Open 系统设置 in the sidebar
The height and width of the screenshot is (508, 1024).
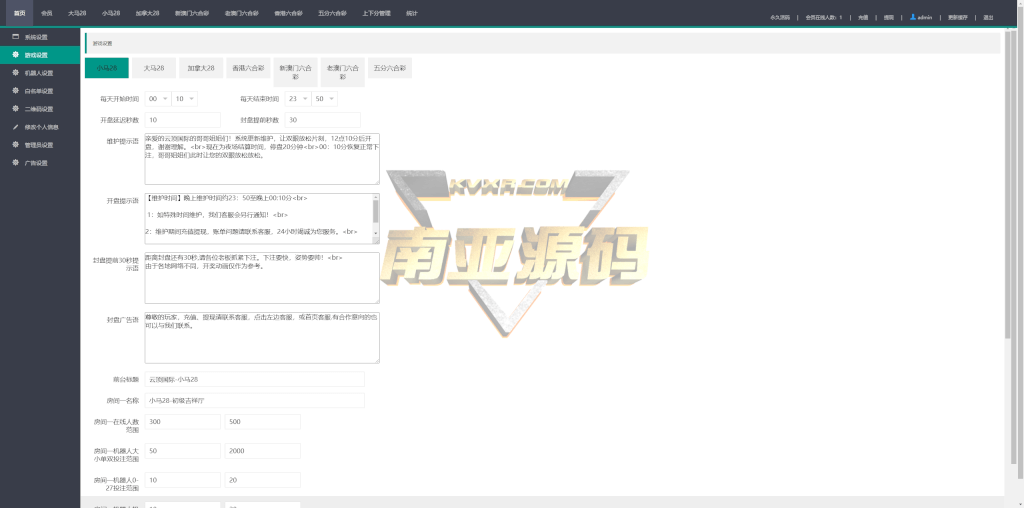(x=40, y=37)
